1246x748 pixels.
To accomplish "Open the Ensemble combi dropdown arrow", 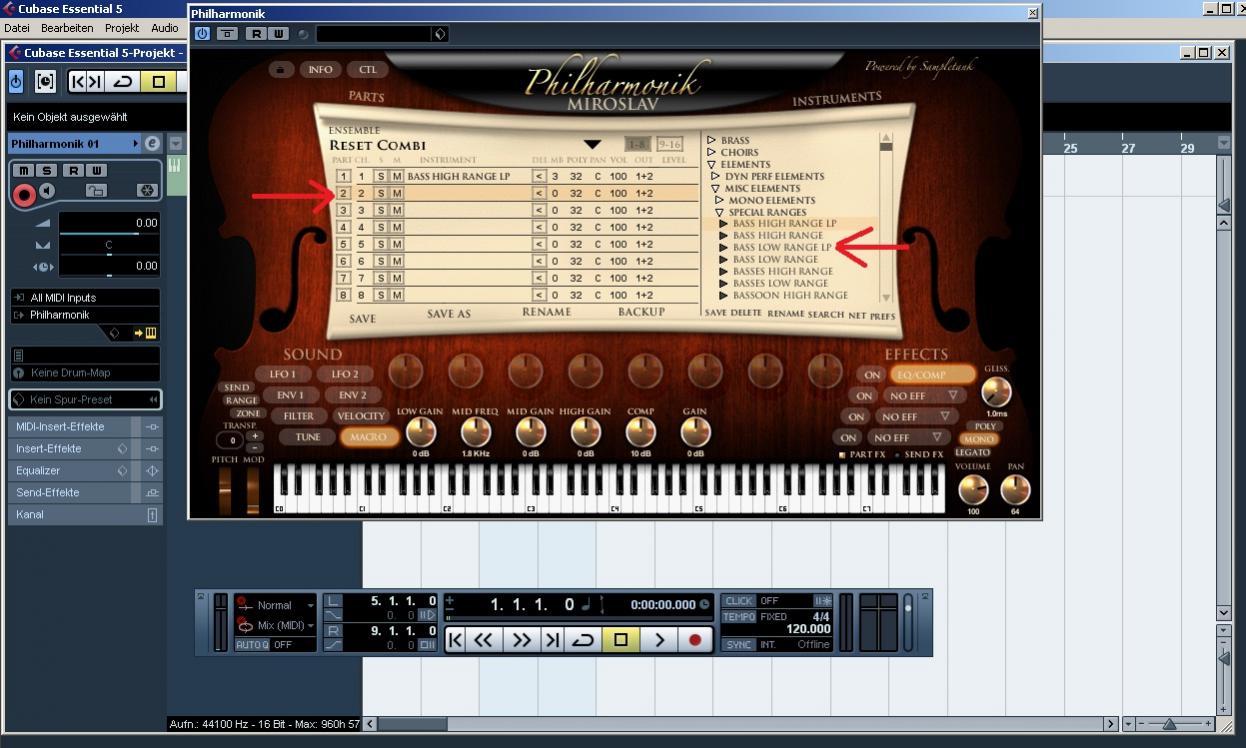I will pos(592,145).
